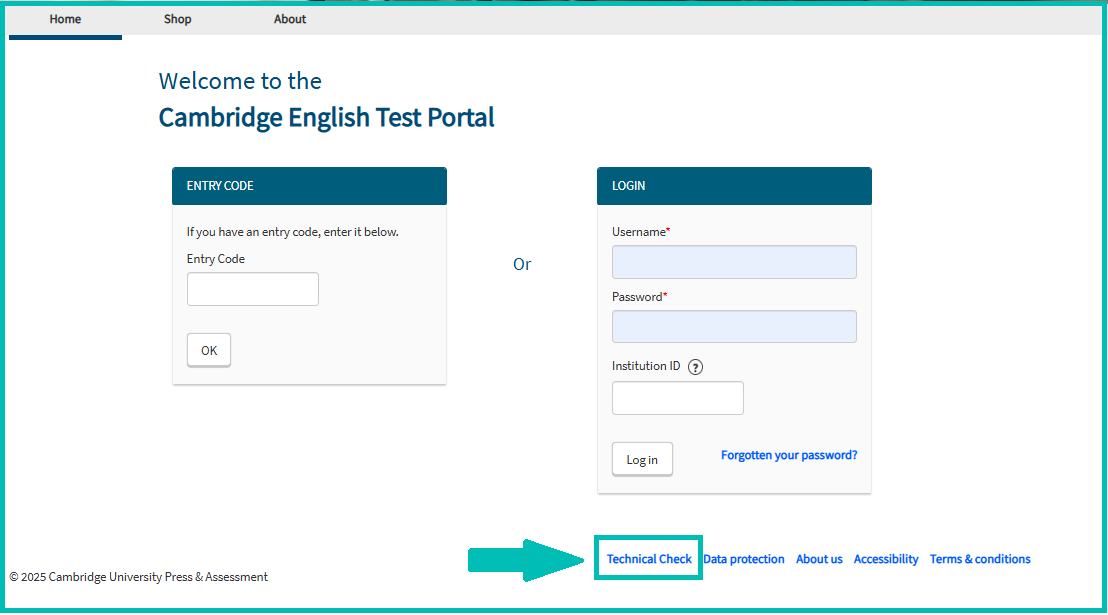This screenshot has width=1108, height=615.
Task: Click the Cambridge English Test Portal heading
Action: [x=326, y=117]
